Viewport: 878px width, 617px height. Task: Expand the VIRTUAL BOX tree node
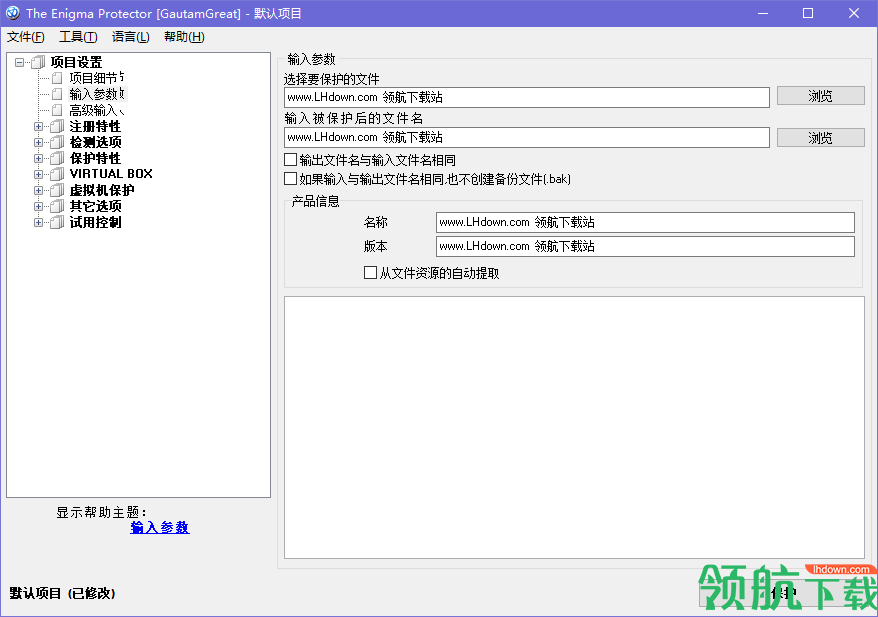38,174
